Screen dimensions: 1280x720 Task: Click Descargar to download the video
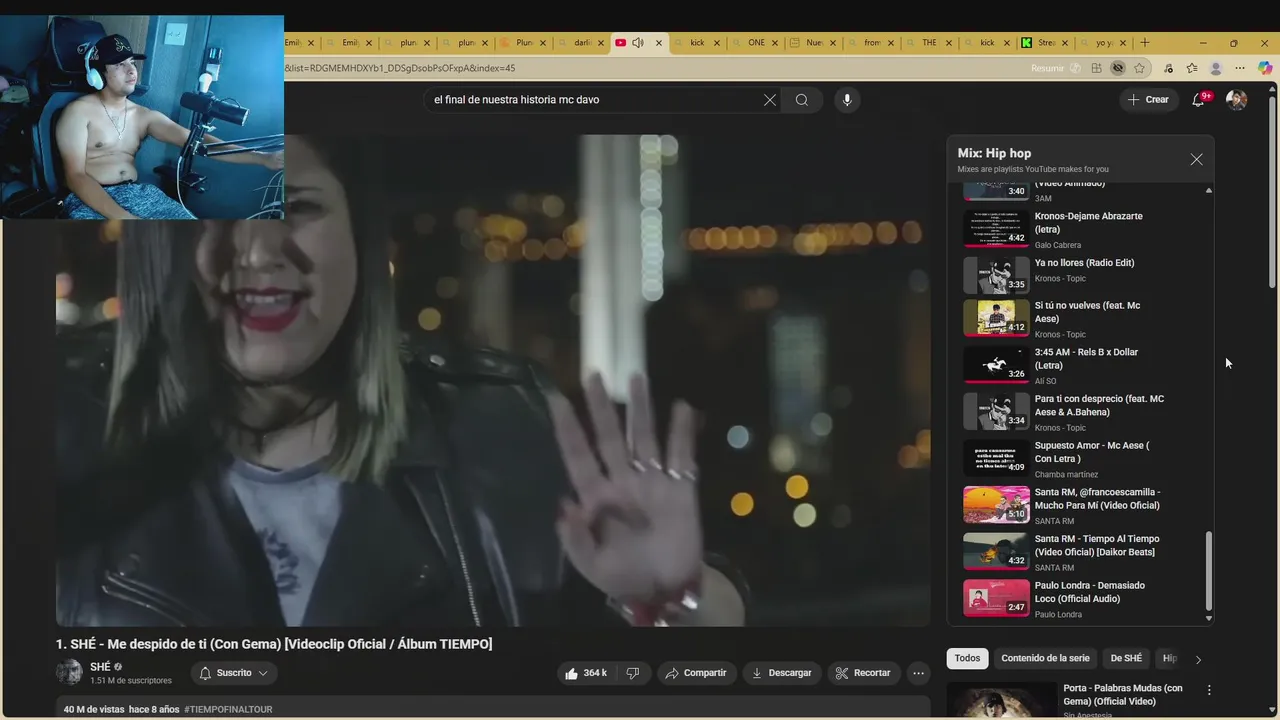click(x=782, y=673)
